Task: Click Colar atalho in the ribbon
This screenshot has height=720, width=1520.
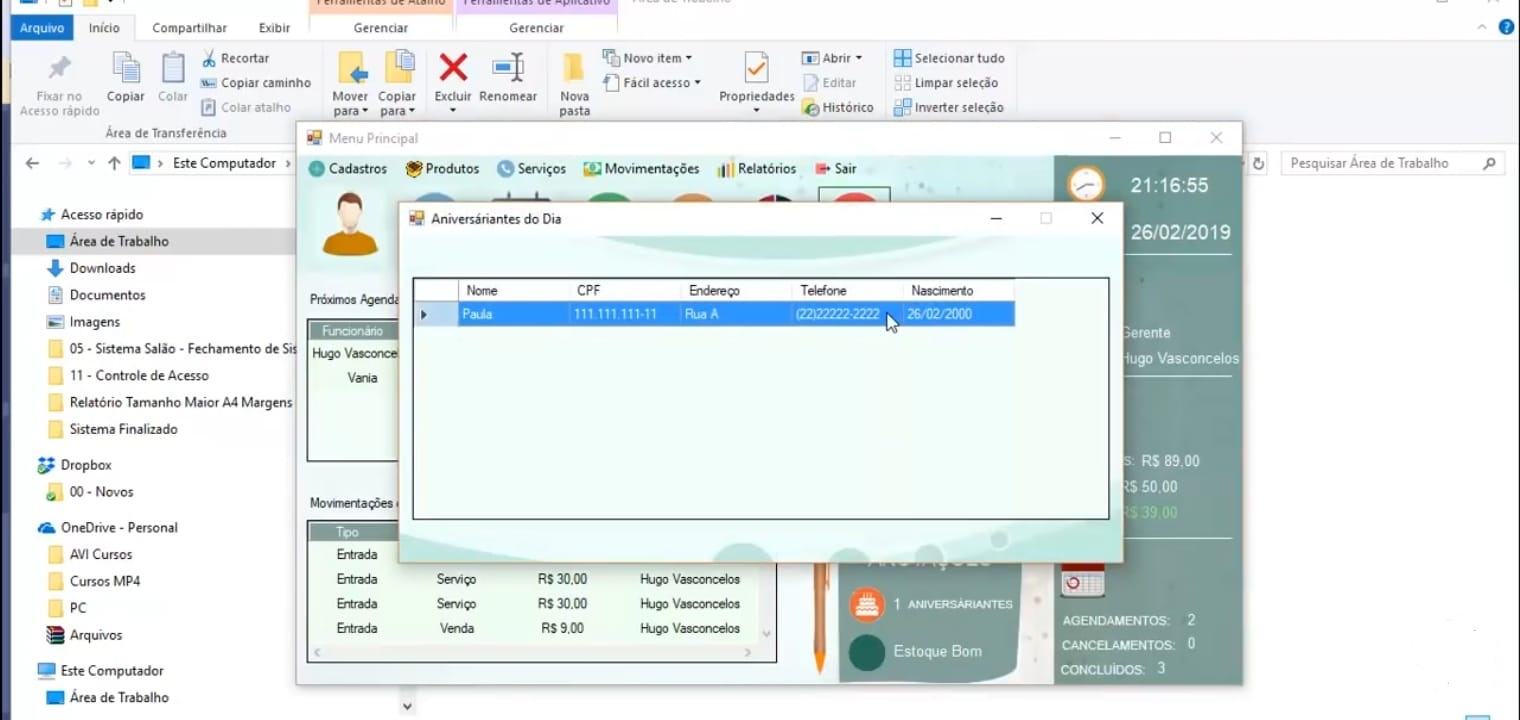Action: coord(246,108)
